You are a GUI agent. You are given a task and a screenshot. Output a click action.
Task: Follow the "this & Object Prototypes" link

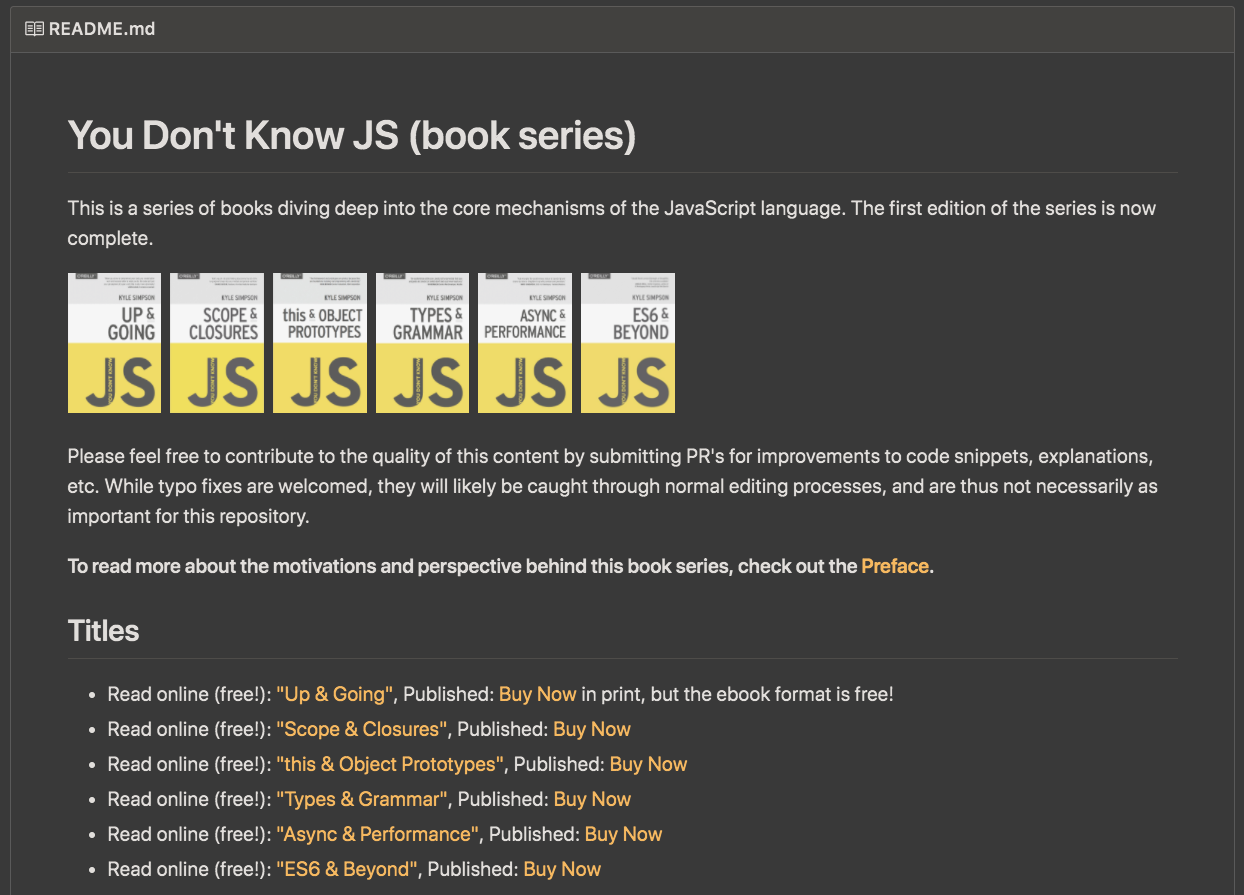391,764
